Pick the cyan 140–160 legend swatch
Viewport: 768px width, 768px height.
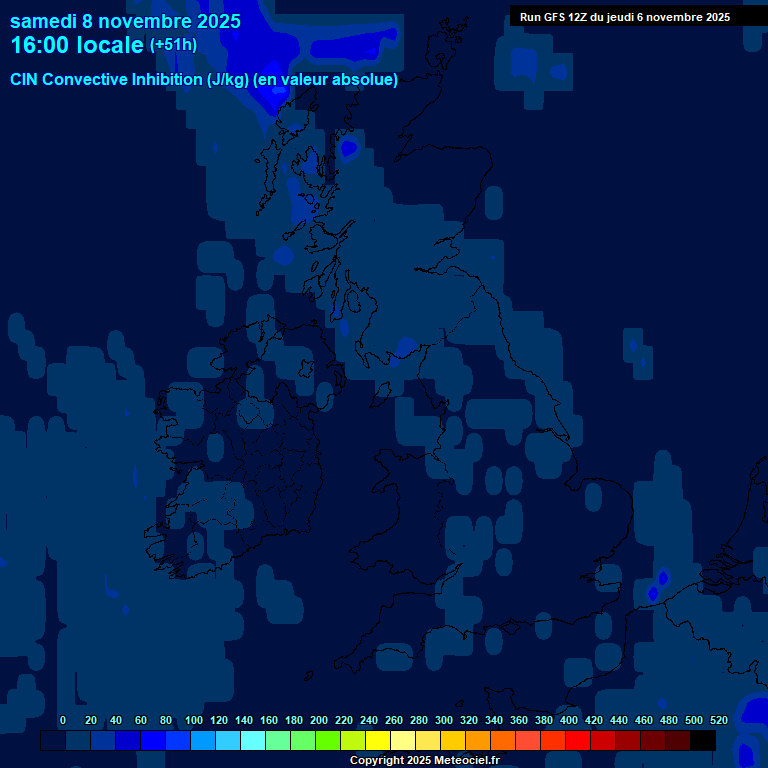point(253,741)
